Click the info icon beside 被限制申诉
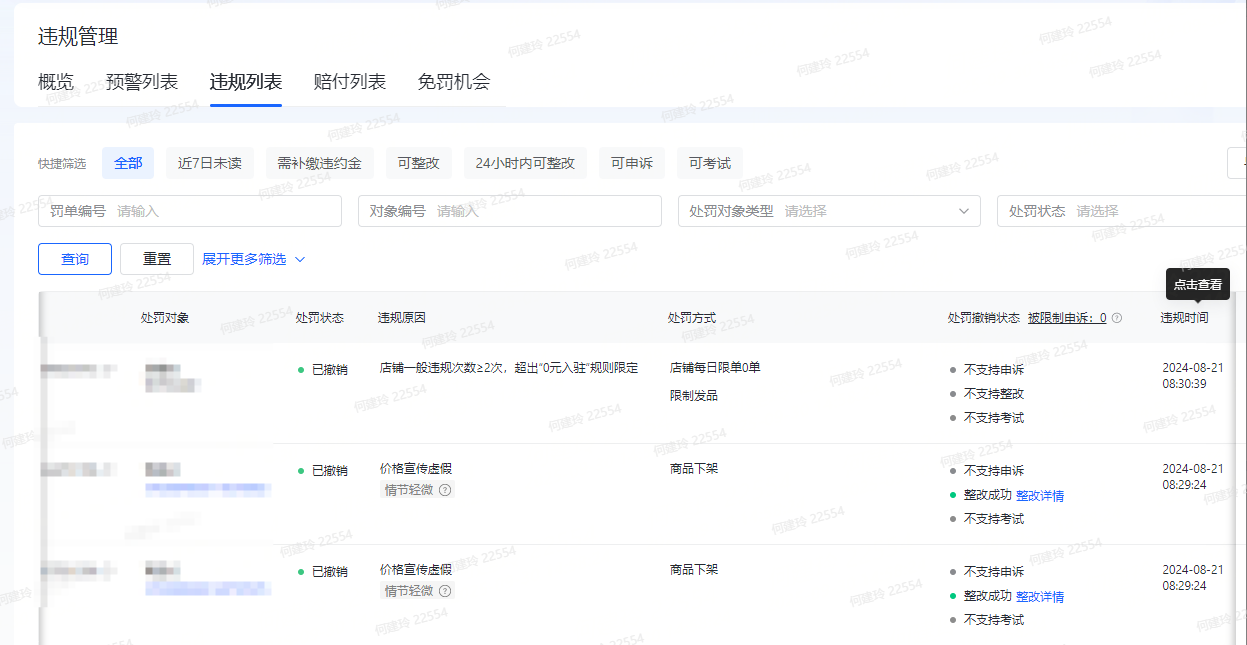This screenshot has height=645, width=1247. (1117, 318)
